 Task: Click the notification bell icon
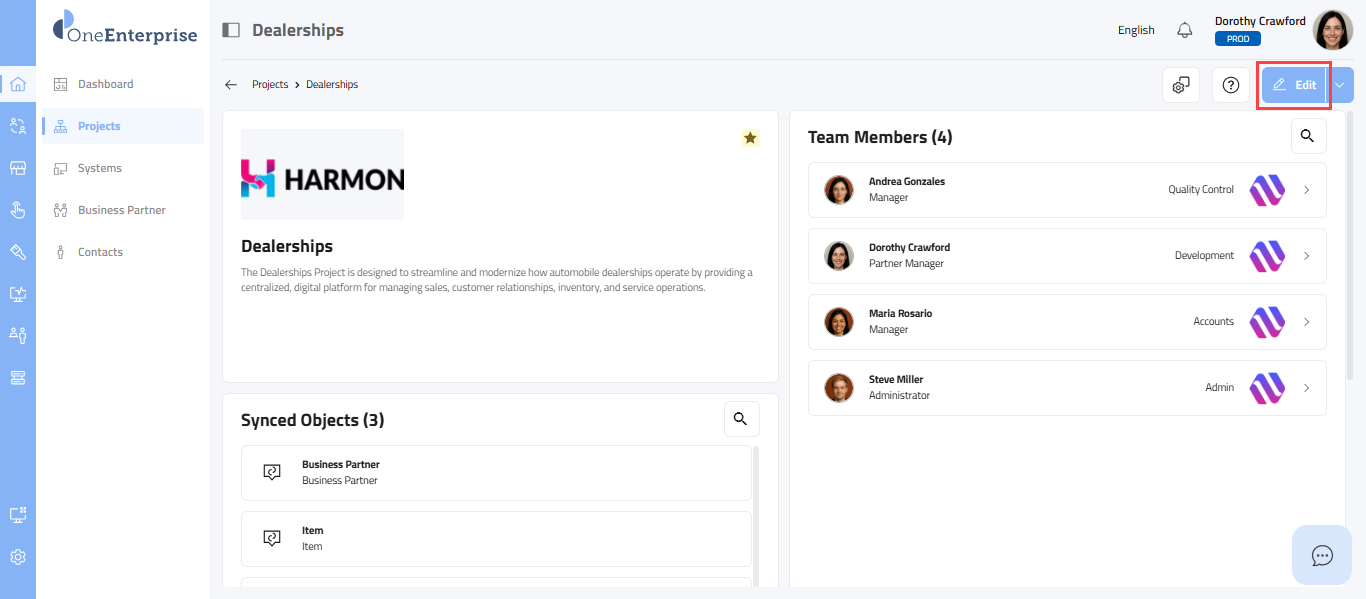click(x=1185, y=30)
